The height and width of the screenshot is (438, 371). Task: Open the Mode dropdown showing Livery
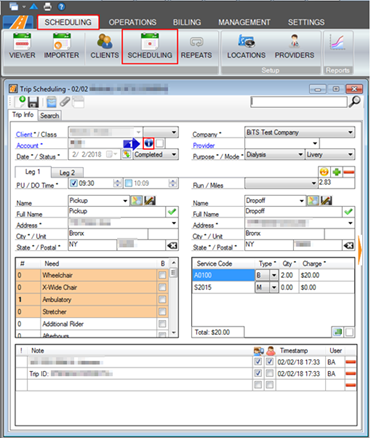pyautogui.click(x=350, y=155)
